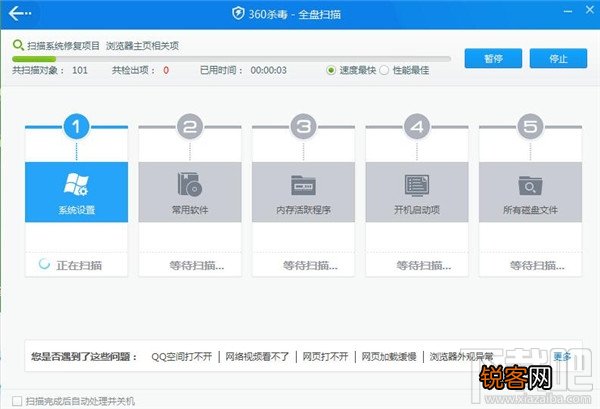The width and height of the screenshot is (600, 409).
Task: Click the green scan progress bar
Action: [34, 59]
